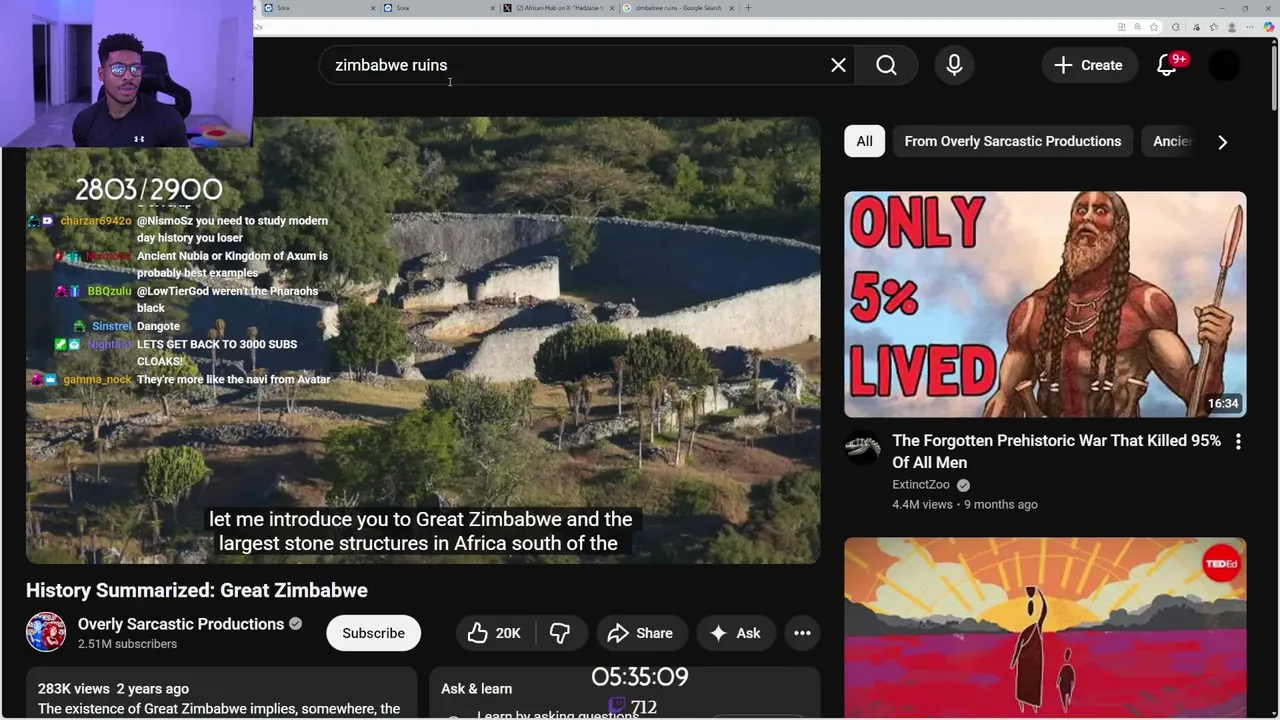Select the 'All' filter chip
The width and height of the screenshot is (1280, 720).
coord(864,141)
